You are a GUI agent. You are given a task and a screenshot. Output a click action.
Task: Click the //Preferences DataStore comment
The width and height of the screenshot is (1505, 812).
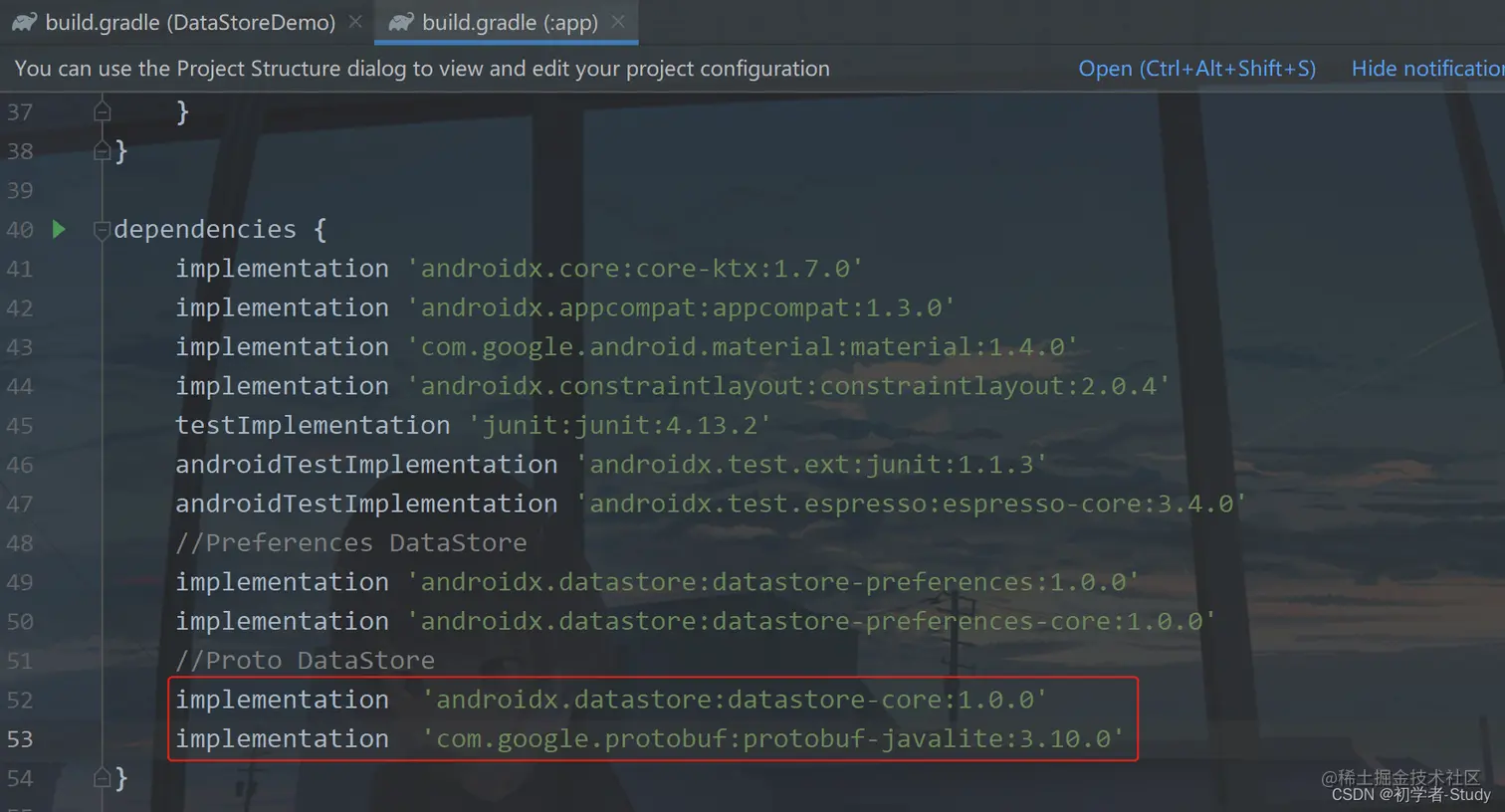click(x=351, y=543)
